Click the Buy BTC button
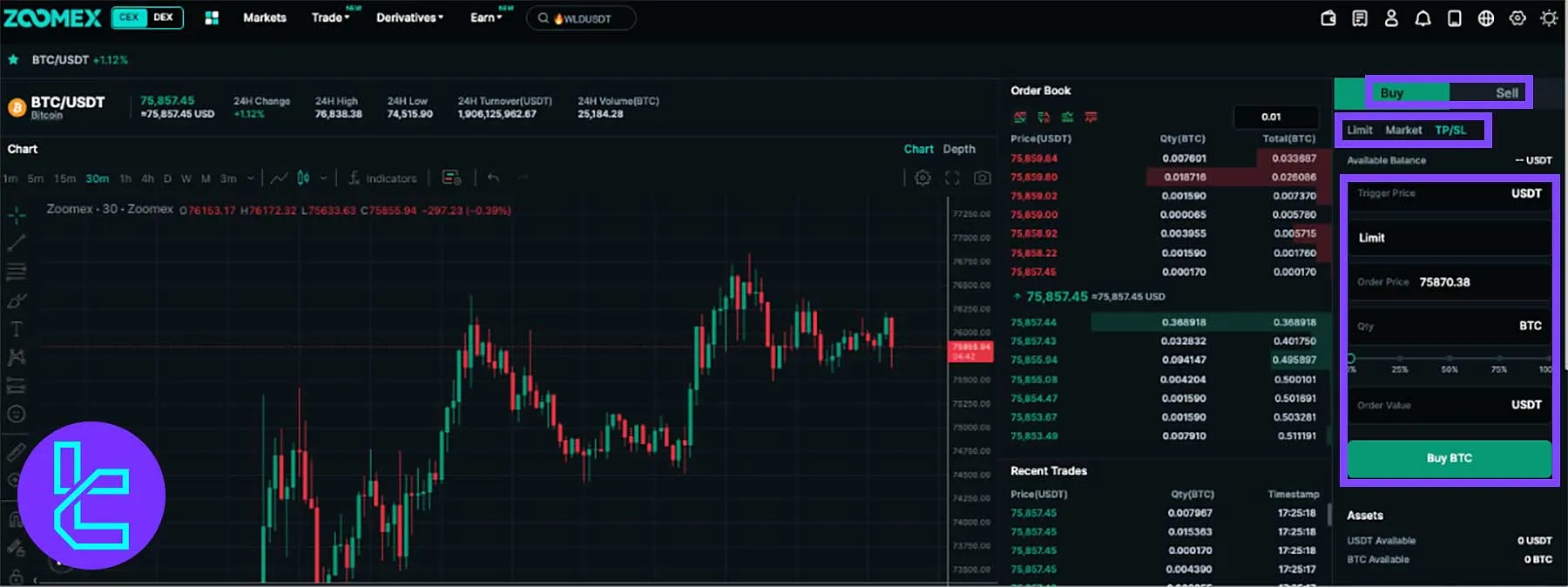The image size is (1568, 587). tap(1450, 458)
